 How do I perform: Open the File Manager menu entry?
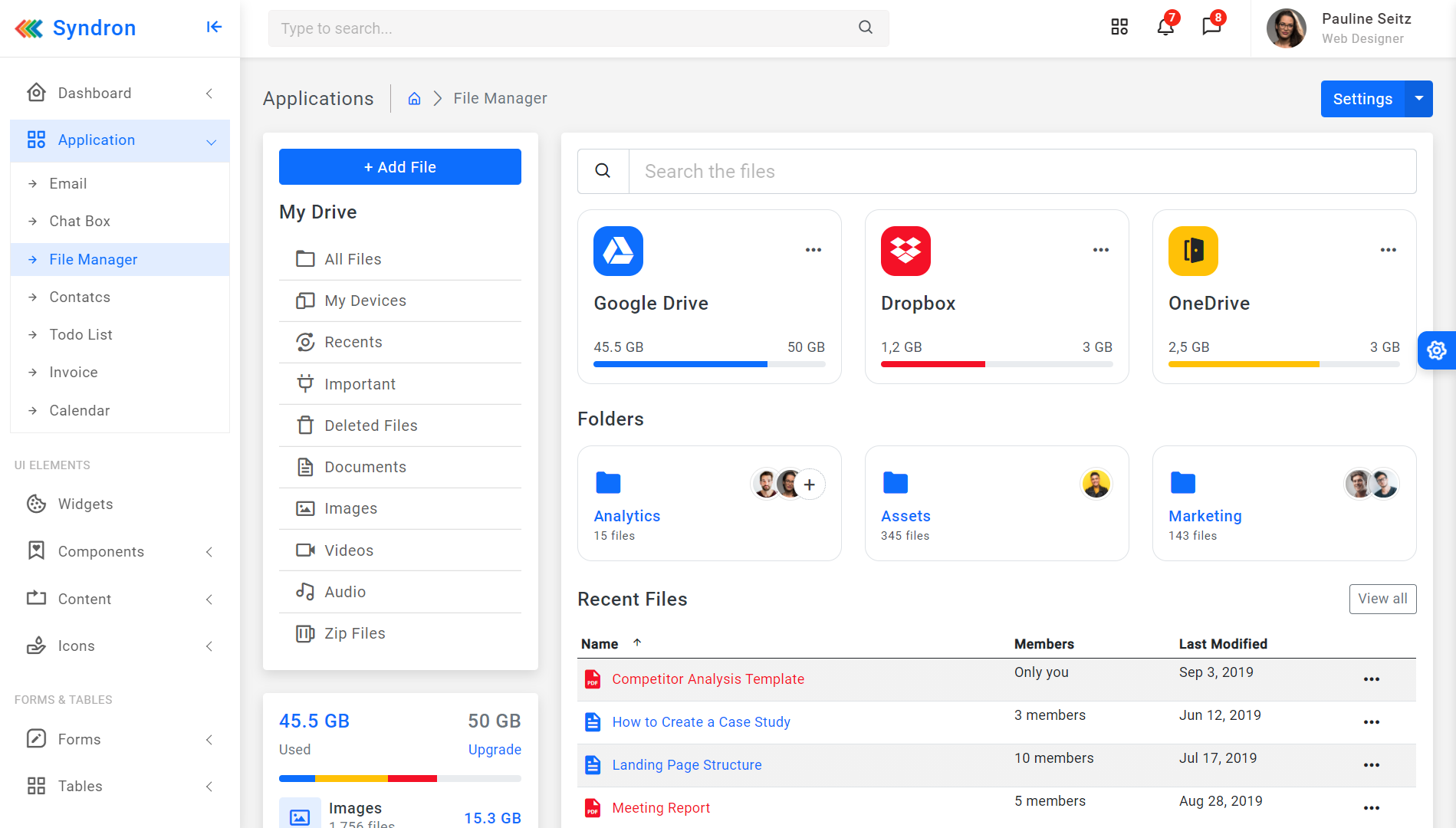(x=93, y=259)
